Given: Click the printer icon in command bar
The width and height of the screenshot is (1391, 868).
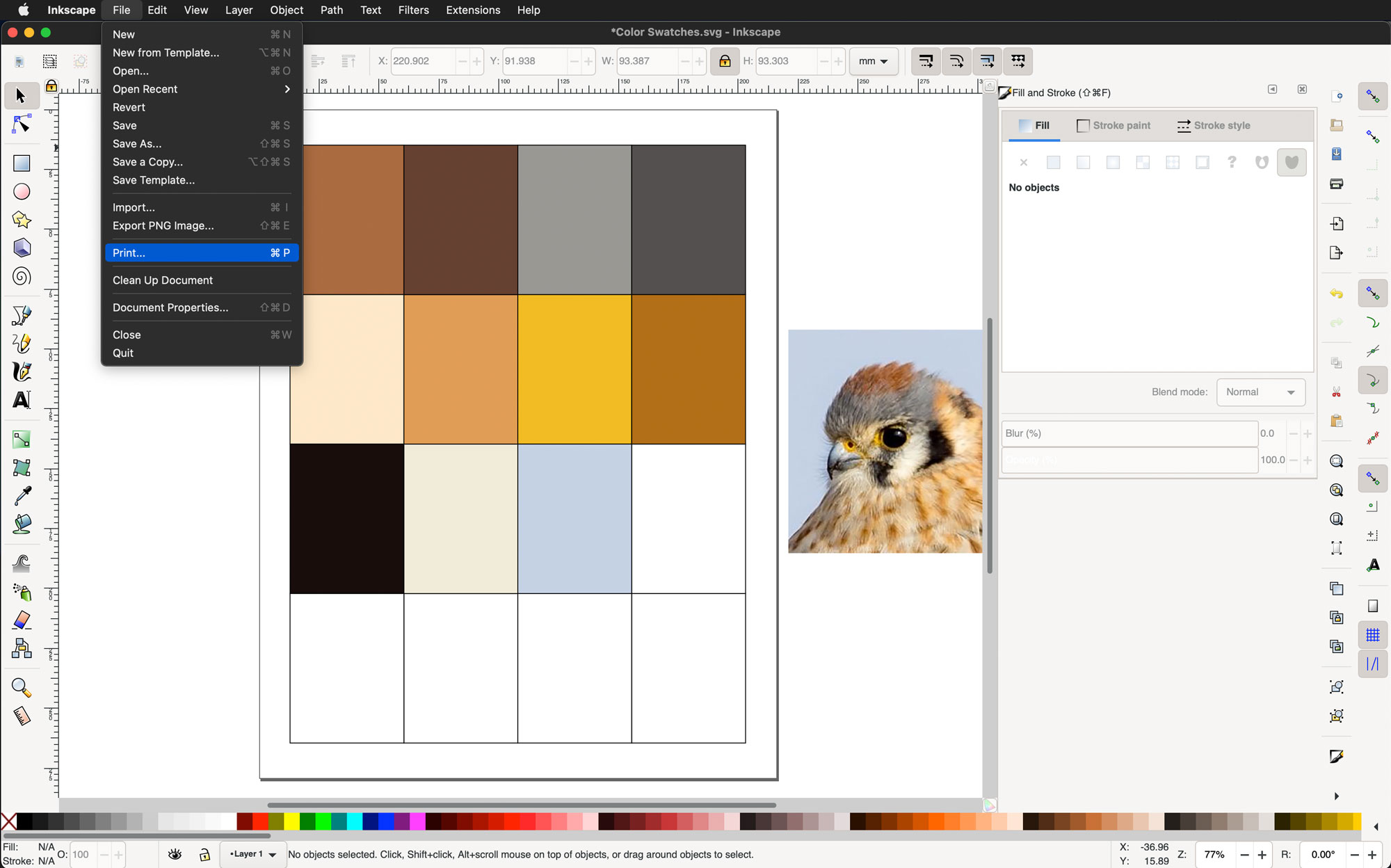Looking at the screenshot, I should (x=1336, y=184).
